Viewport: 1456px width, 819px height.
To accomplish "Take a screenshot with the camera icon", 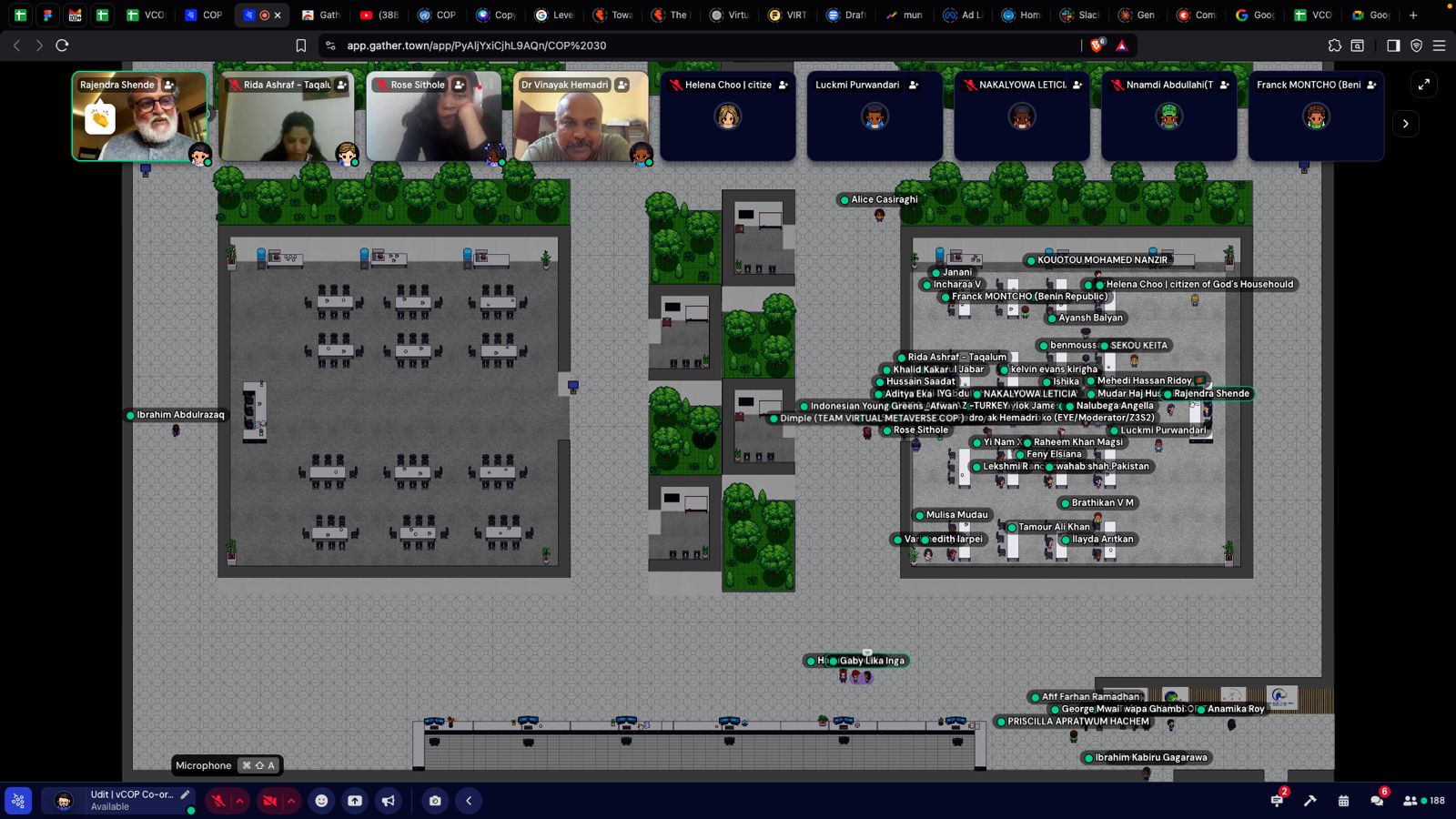I will [435, 801].
